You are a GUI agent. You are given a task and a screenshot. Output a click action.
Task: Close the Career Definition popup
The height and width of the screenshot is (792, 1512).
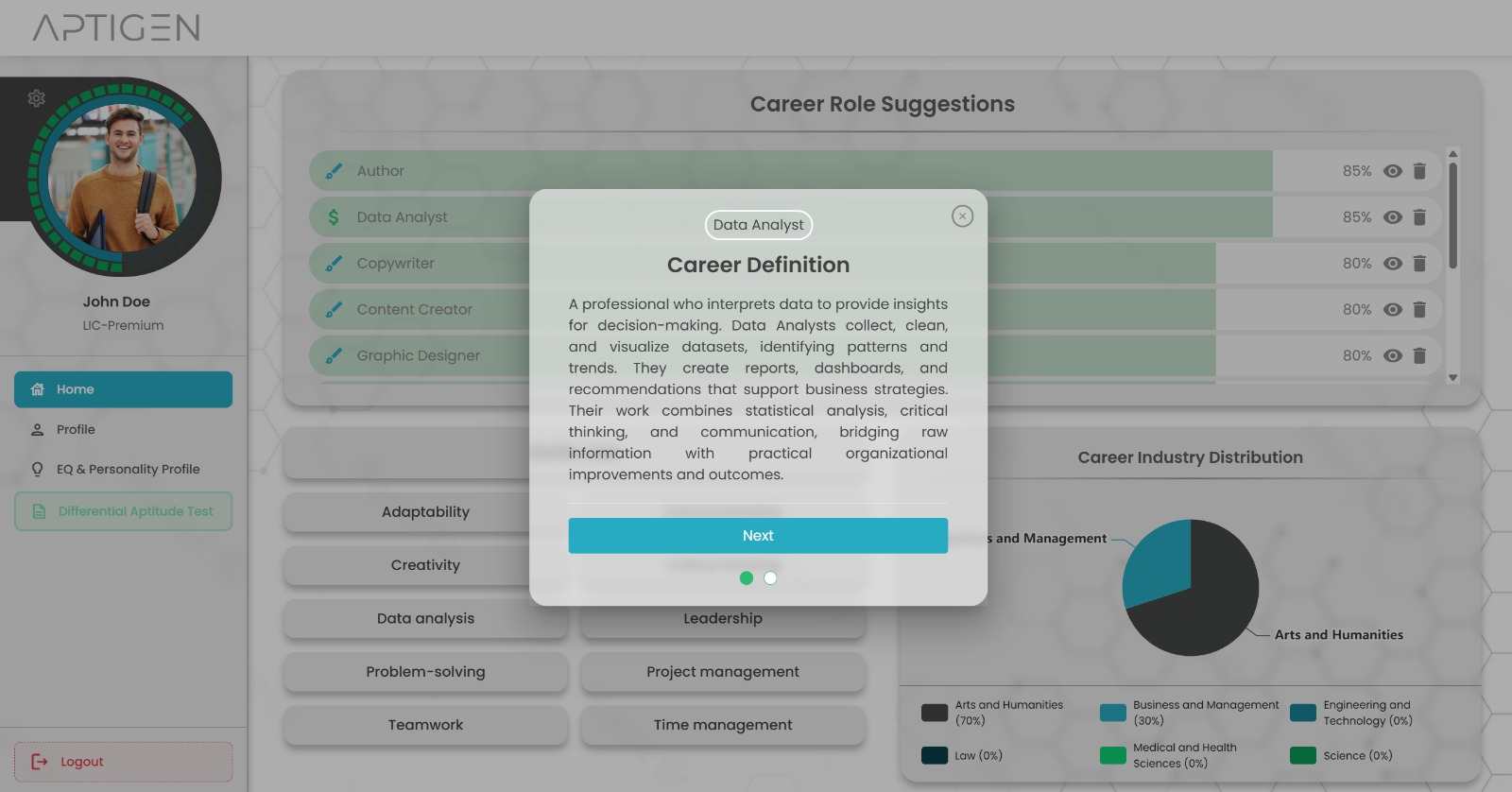pos(962,216)
